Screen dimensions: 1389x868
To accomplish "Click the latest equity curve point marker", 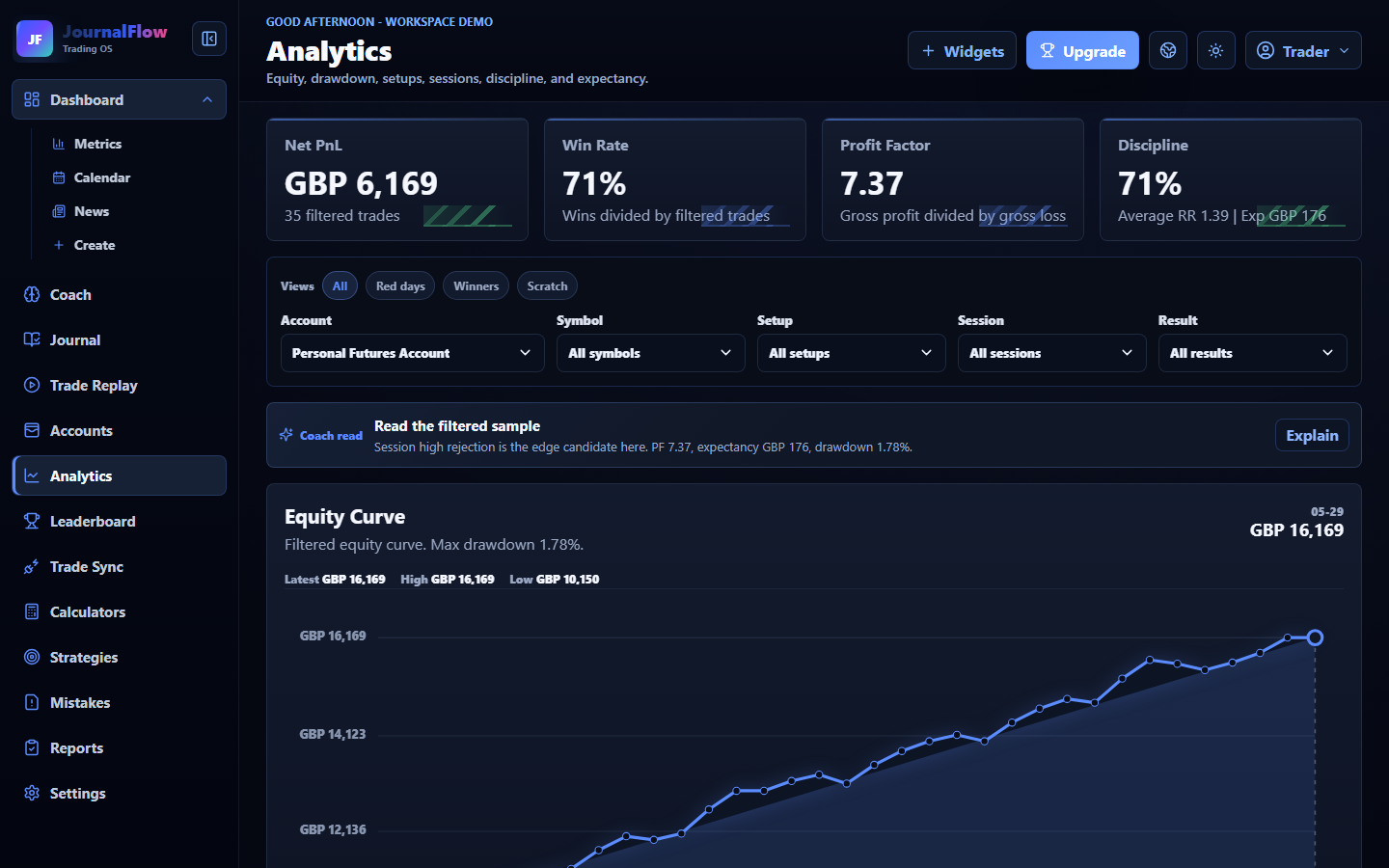I will tap(1315, 637).
